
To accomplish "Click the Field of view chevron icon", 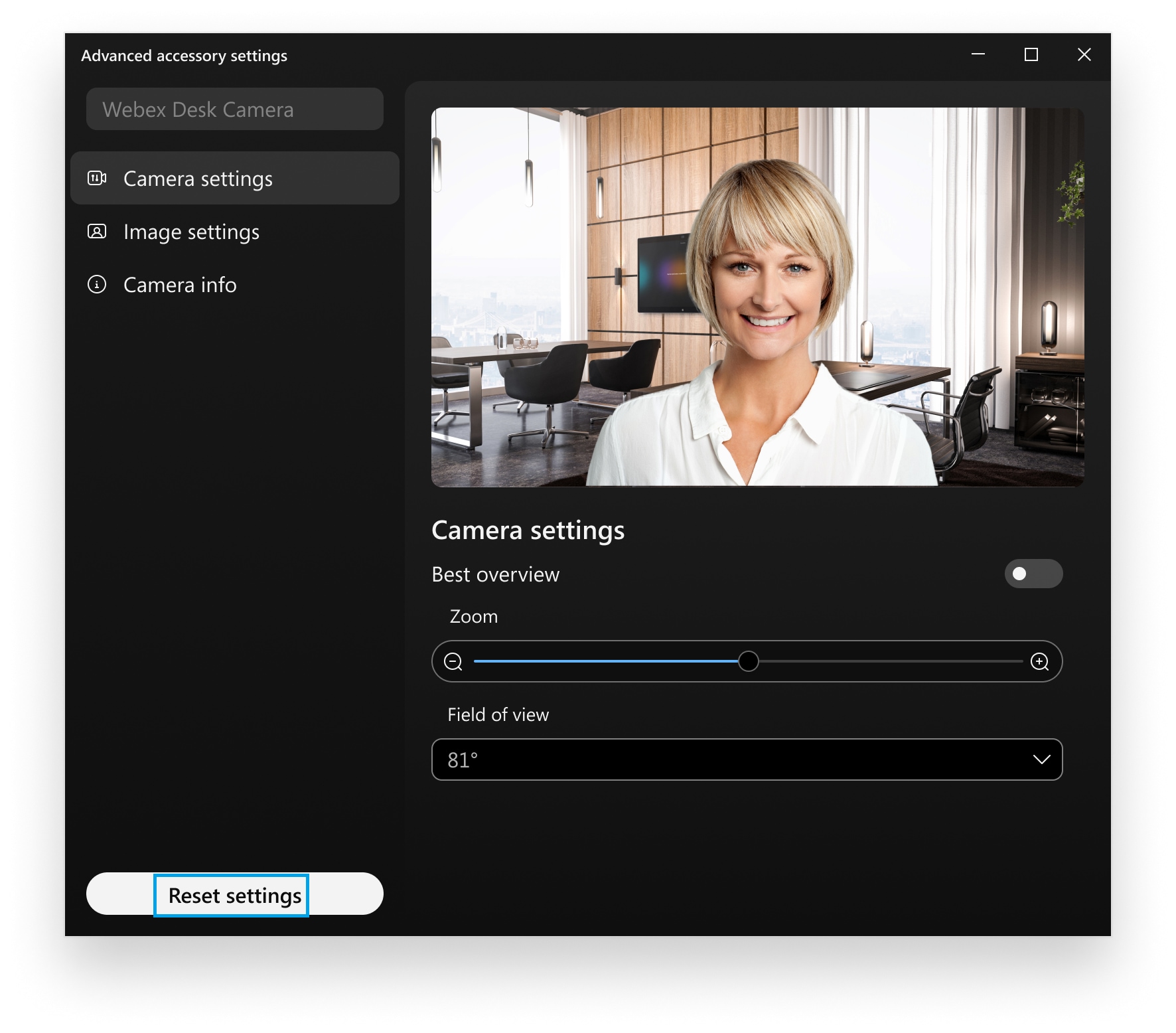I will (1043, 759).
